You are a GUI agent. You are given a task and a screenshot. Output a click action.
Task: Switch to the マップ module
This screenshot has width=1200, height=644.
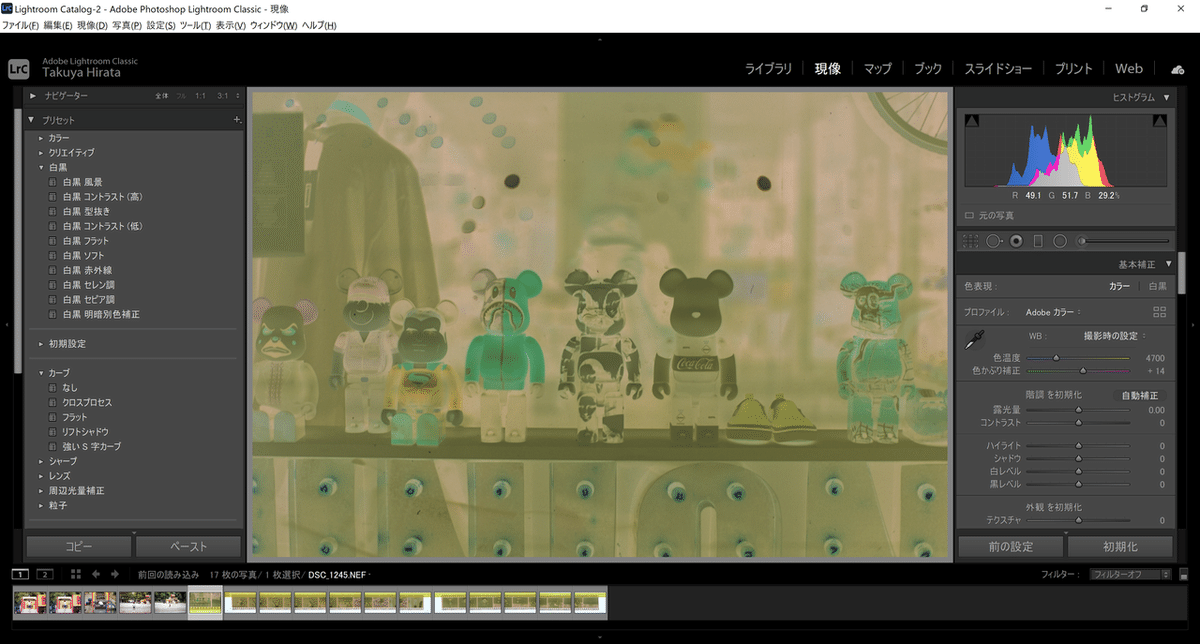[x=877, y=69]
